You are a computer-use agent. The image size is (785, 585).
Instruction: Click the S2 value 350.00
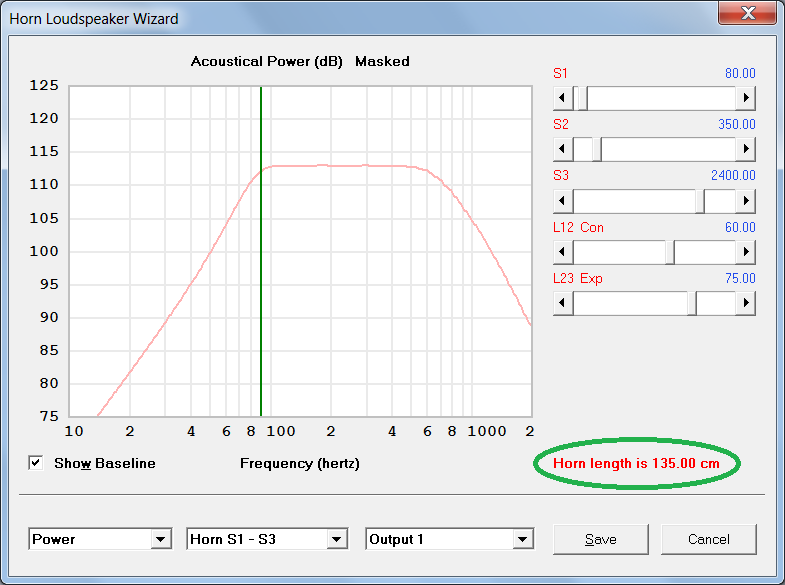coord(736,124)
